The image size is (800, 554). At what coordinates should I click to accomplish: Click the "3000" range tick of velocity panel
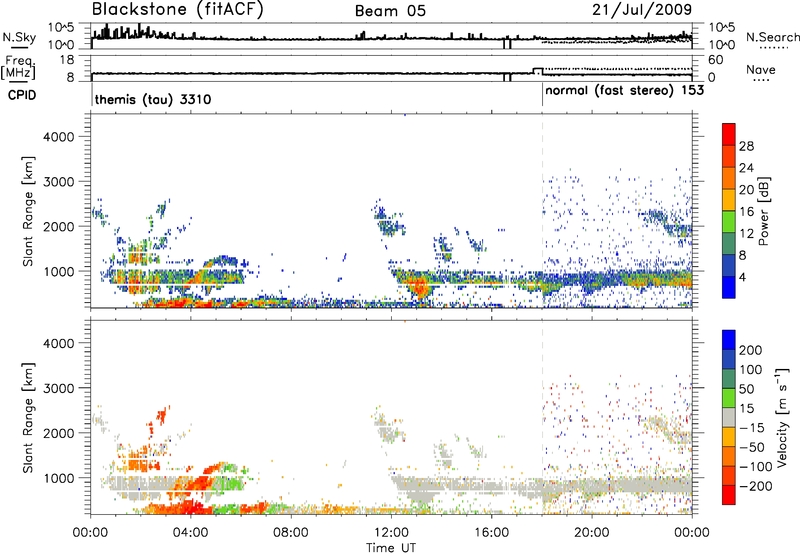[58, 388]
